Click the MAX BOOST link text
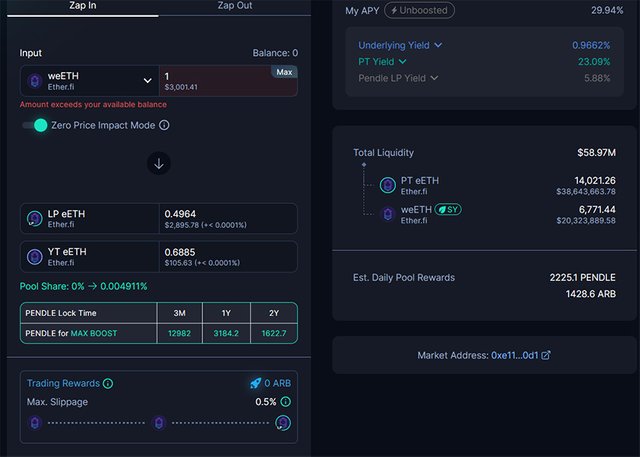Image resolution: width=640 pixels, height=457 pixels. point(94,333)
